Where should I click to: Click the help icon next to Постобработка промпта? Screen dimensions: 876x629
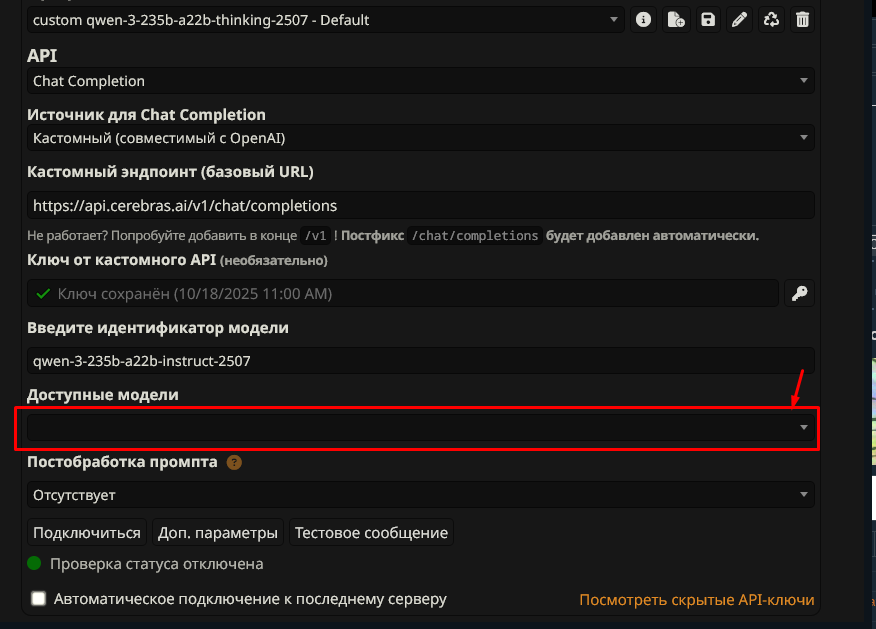234,462
